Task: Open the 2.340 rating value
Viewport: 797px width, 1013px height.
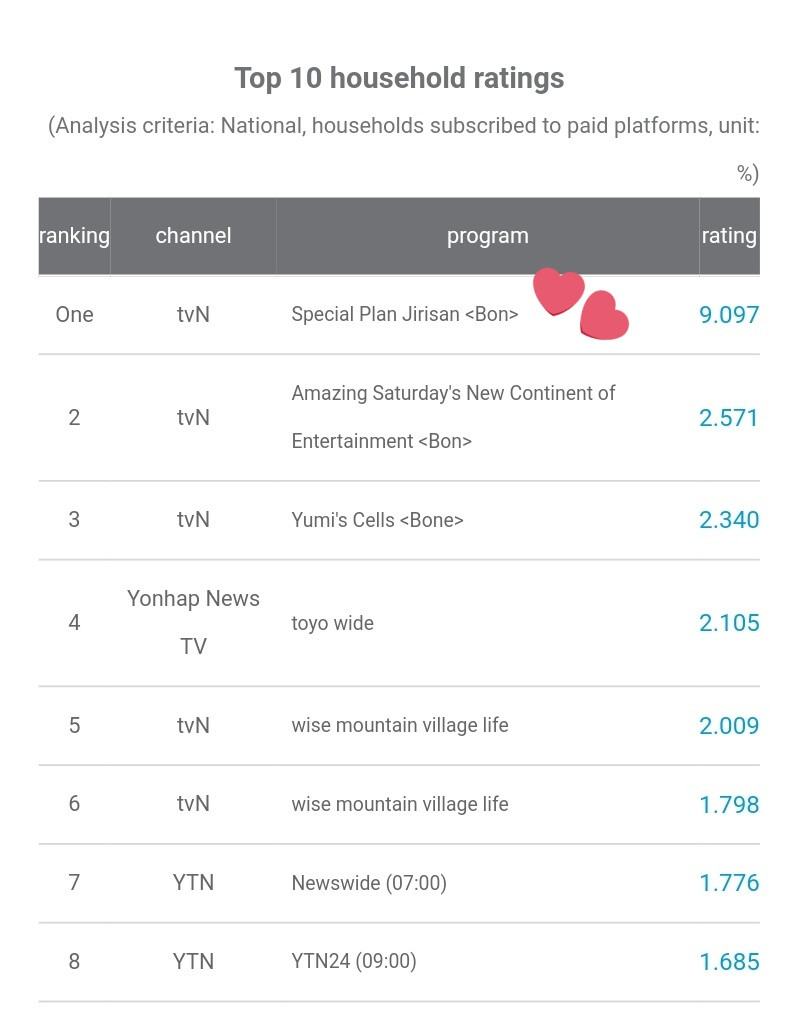Action: [729, 519]
